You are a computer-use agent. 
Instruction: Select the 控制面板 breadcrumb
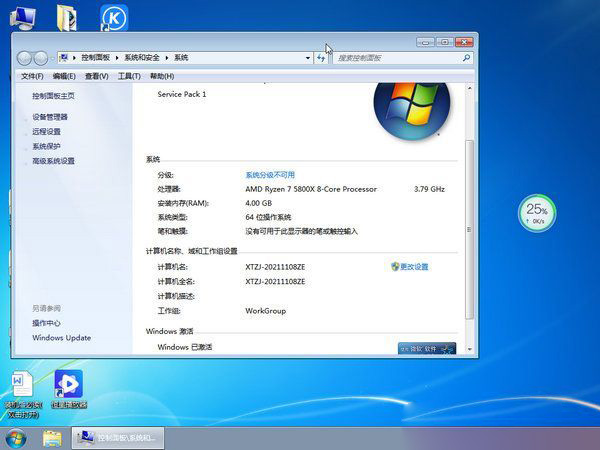point(95,58)
